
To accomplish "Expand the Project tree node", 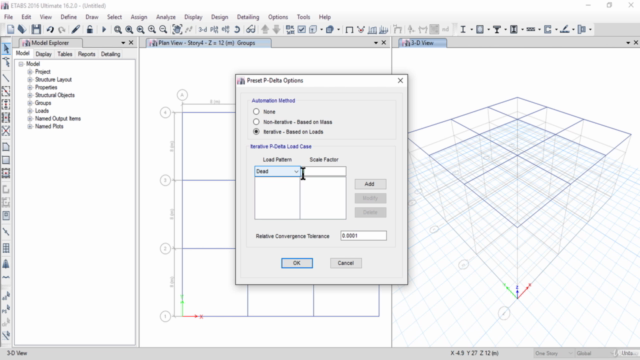I will (x=30, y=72).
